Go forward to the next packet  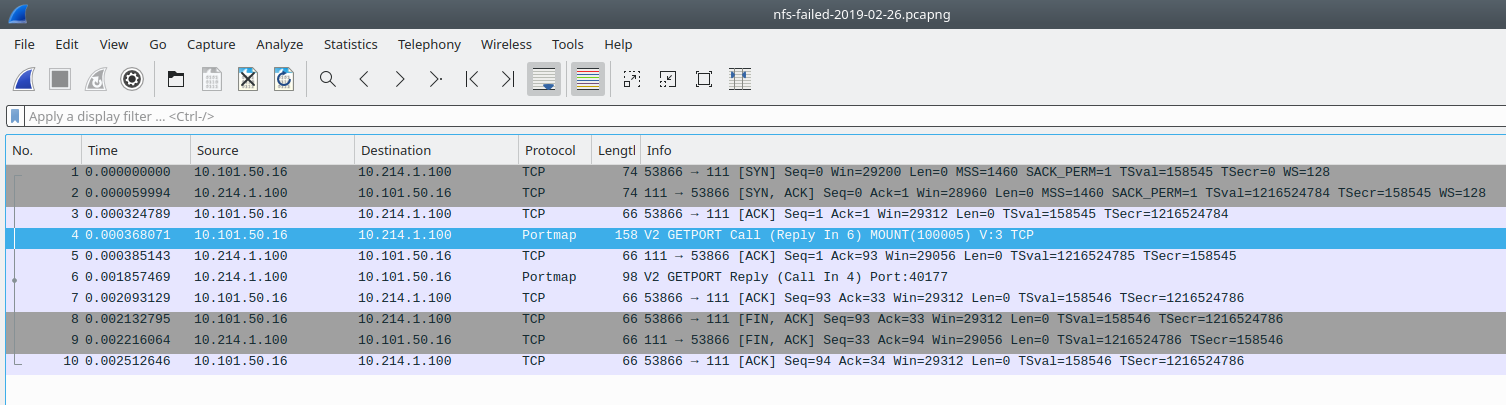[x=400, y=79]
